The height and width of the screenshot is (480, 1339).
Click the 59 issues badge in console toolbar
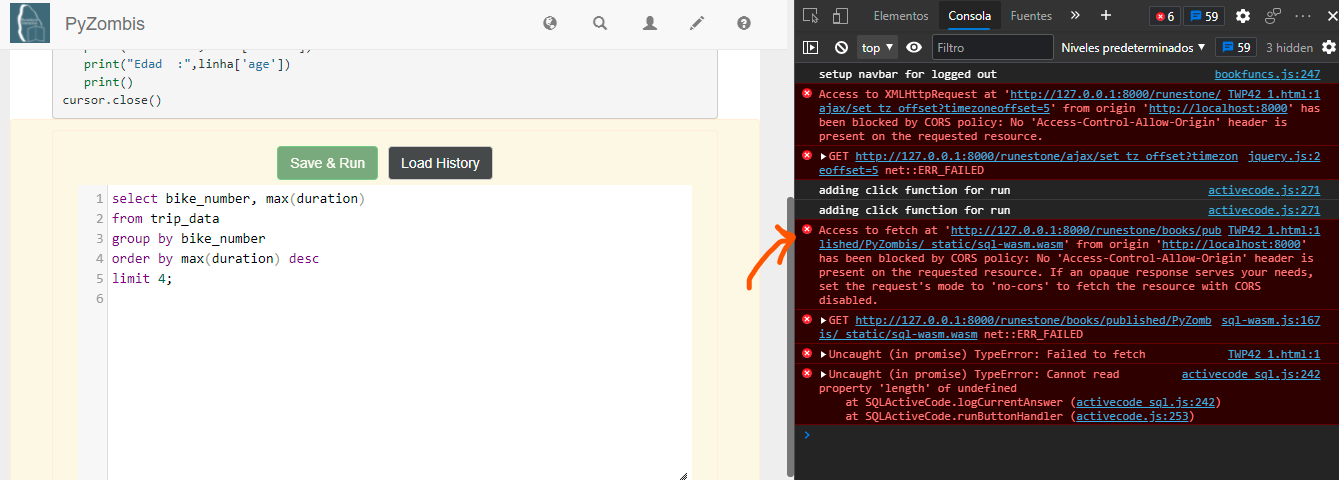click(1236, 47)
